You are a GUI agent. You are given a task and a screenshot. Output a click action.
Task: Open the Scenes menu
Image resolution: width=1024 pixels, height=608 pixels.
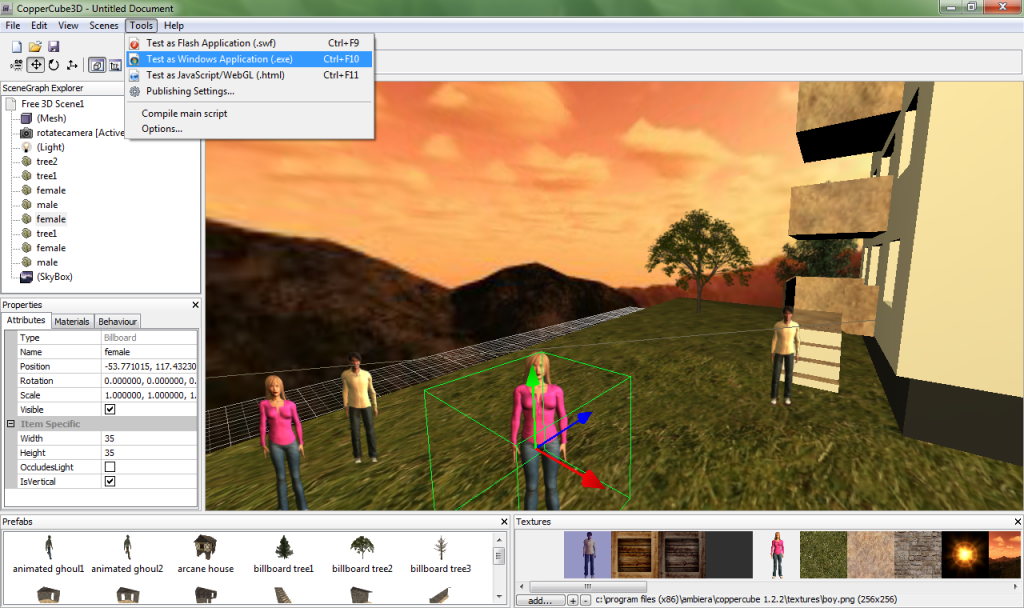click(x=104, y=25)
